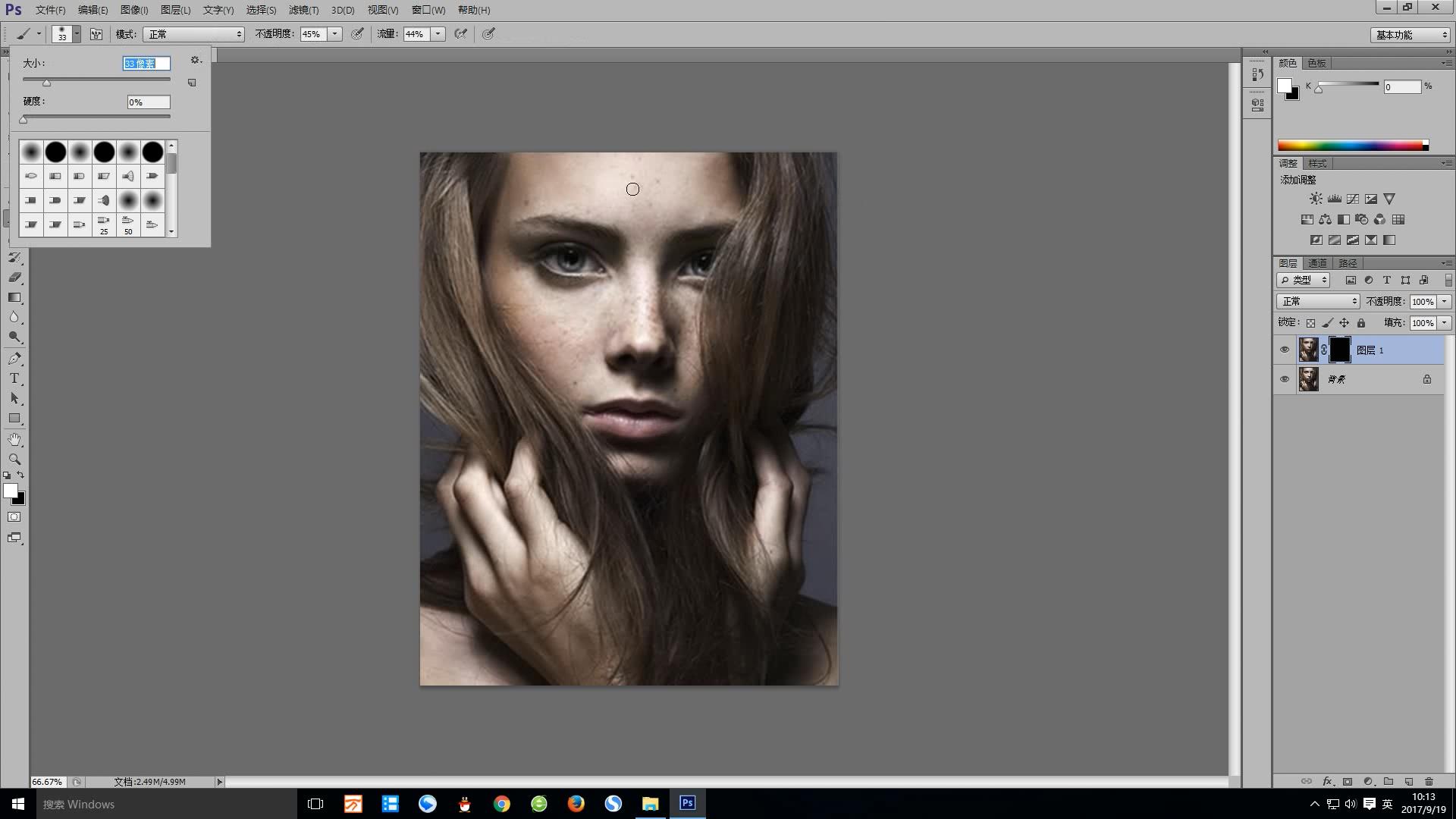This screenshot has width=1456, height=819.
Task: Open the brush mode 正常 dropdown
Action: click(x=194, y=34)
